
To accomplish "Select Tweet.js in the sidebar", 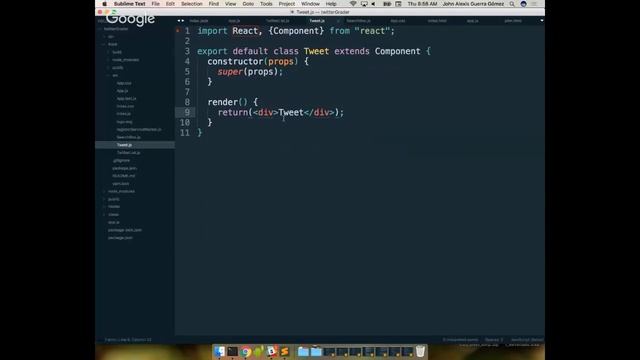I will 124,145.
